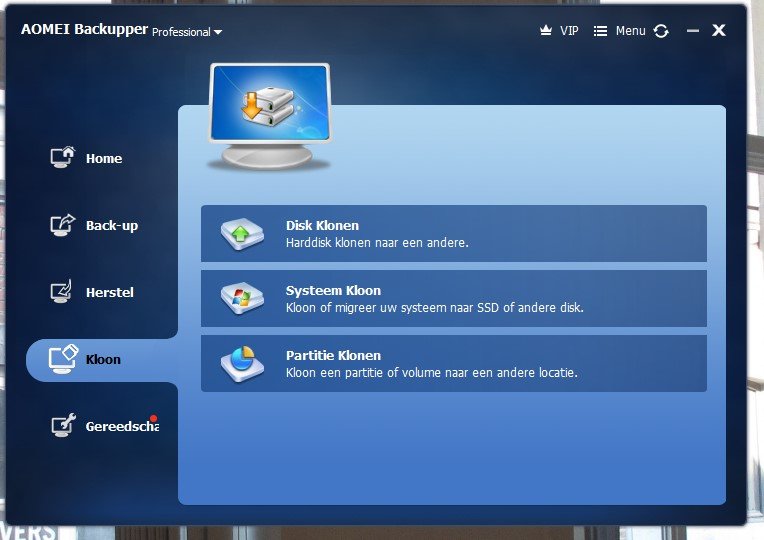
Task: Click the Systeem Kloon Windows logo icon
Action: [242, 299]
